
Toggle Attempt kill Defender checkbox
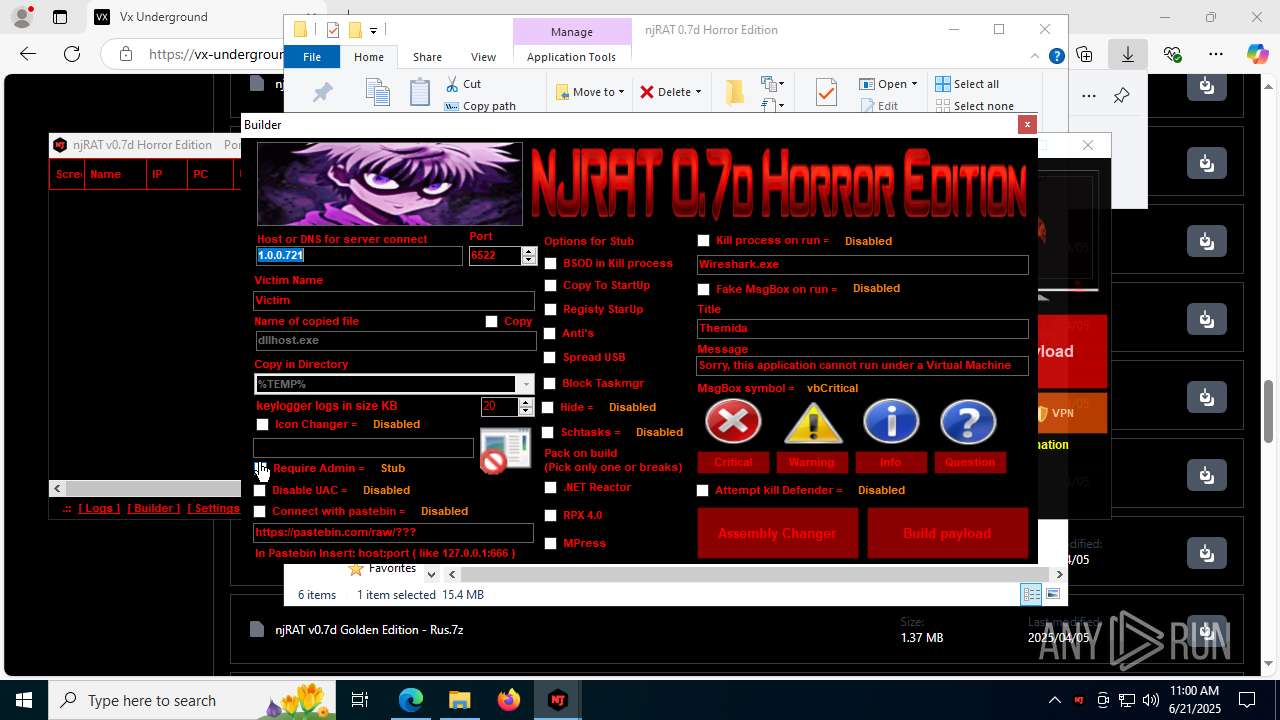[x=702, y=491]
